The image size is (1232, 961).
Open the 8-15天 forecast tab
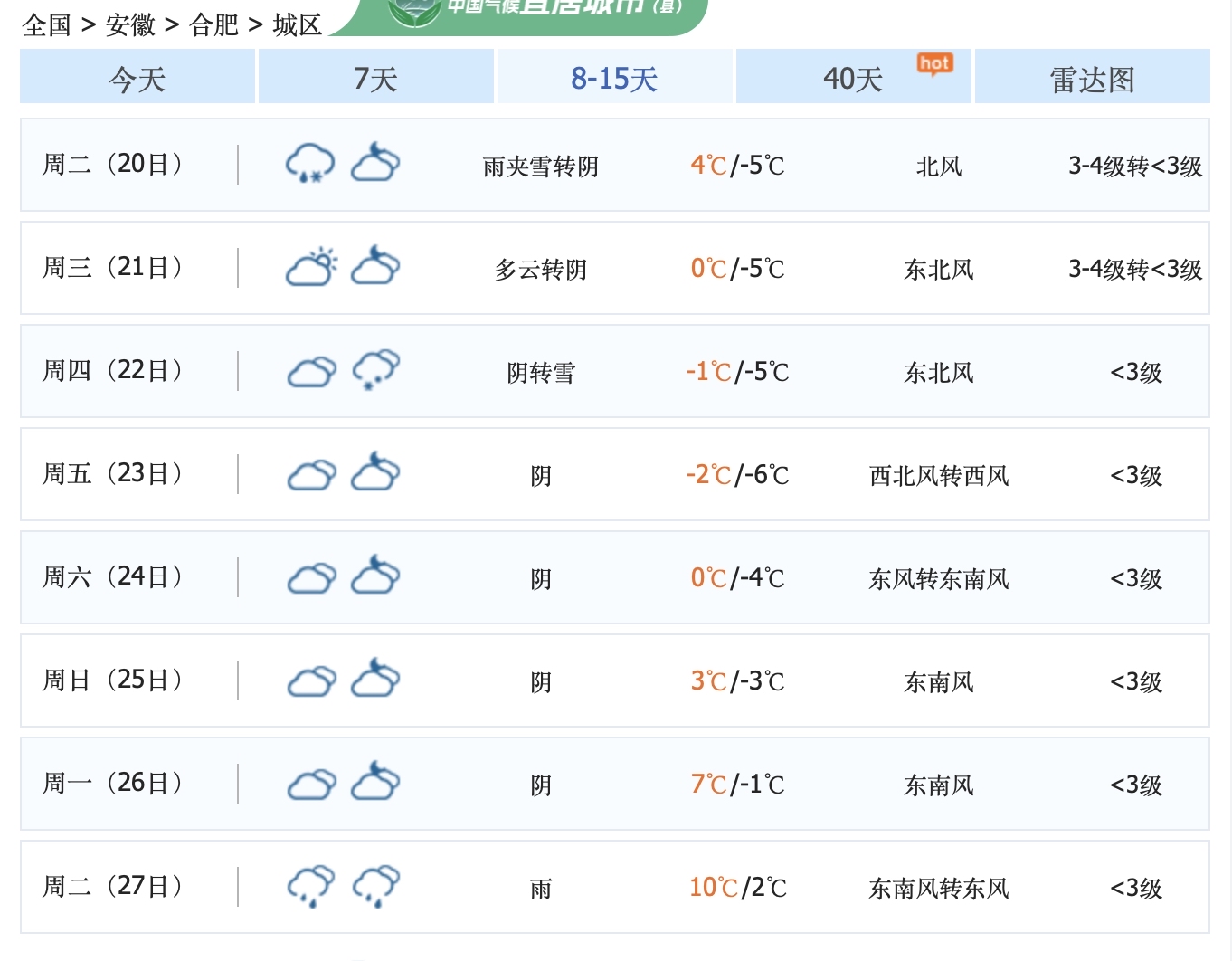tap(614, 78)
